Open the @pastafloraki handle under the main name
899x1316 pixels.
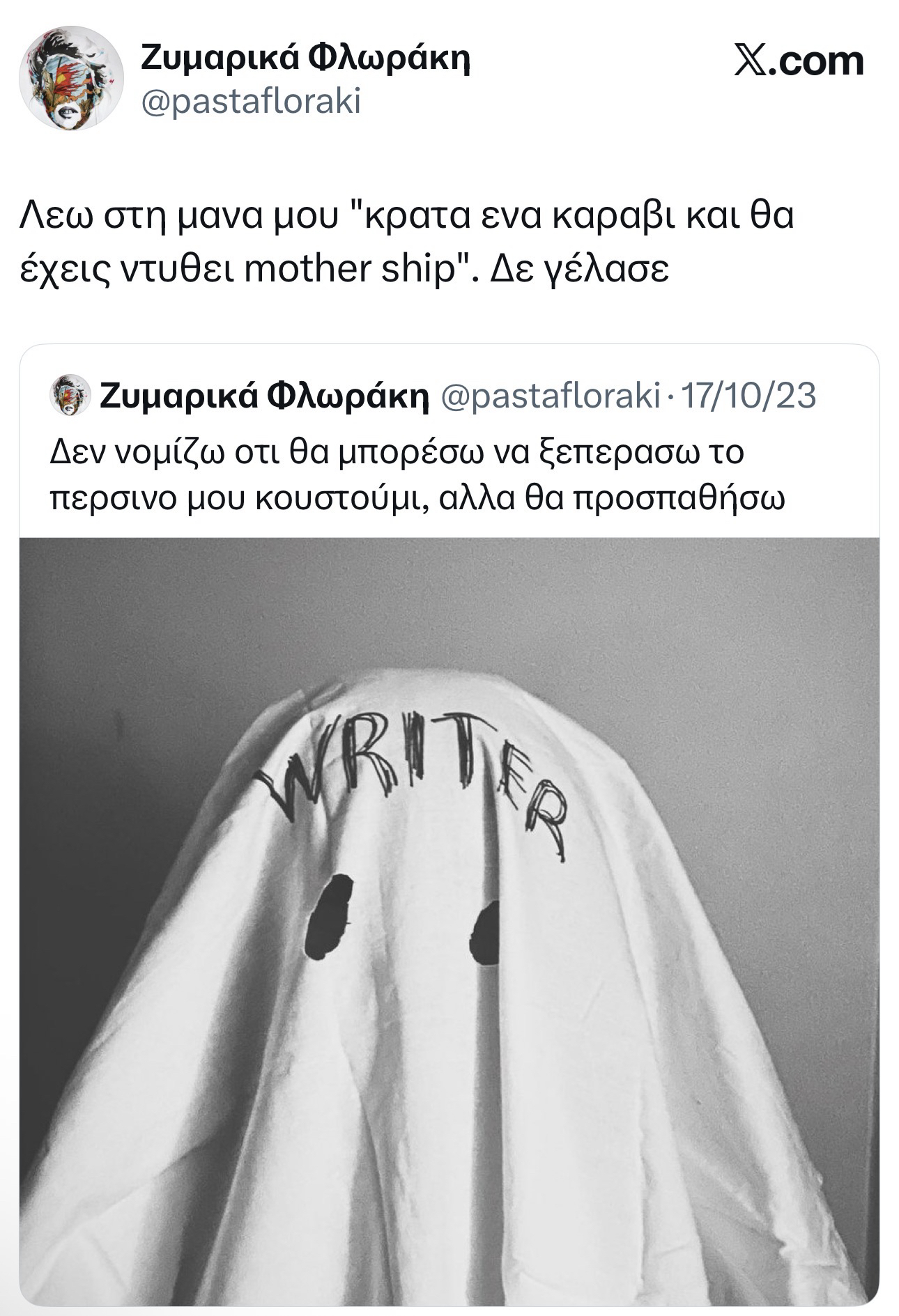click(x=251, y=102)
